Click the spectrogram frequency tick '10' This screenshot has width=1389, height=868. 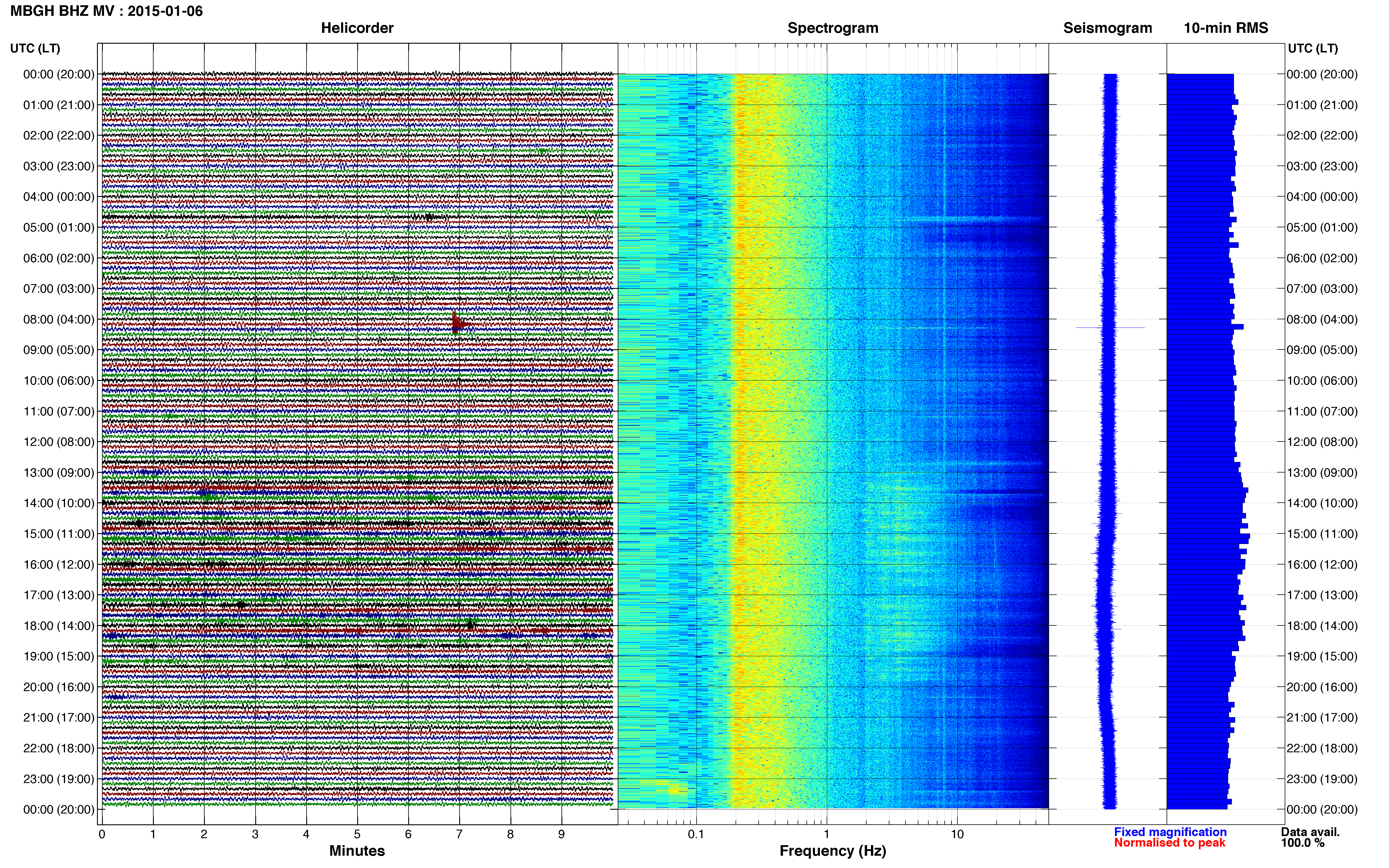click(x=957, y=834)
